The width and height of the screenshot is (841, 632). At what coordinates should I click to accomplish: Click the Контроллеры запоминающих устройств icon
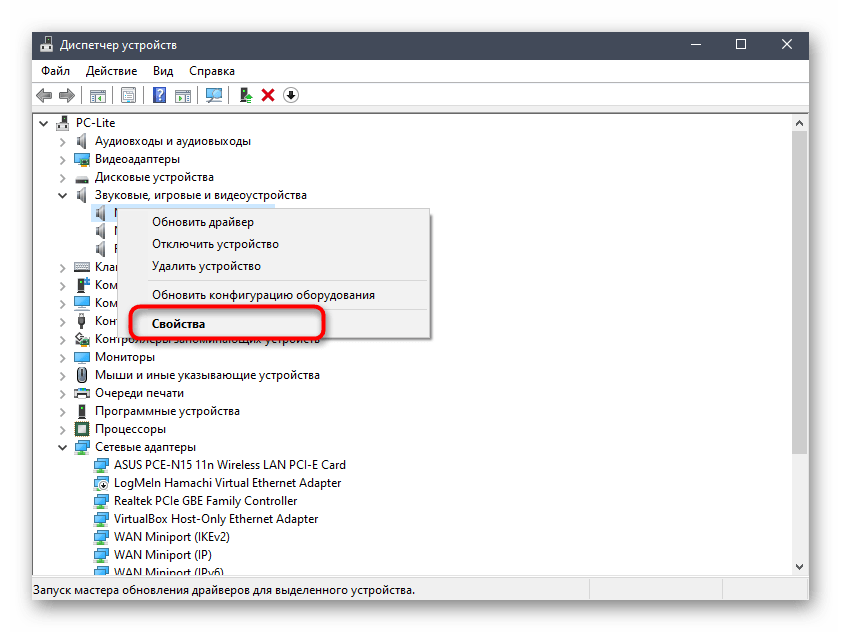click(82, 339)
